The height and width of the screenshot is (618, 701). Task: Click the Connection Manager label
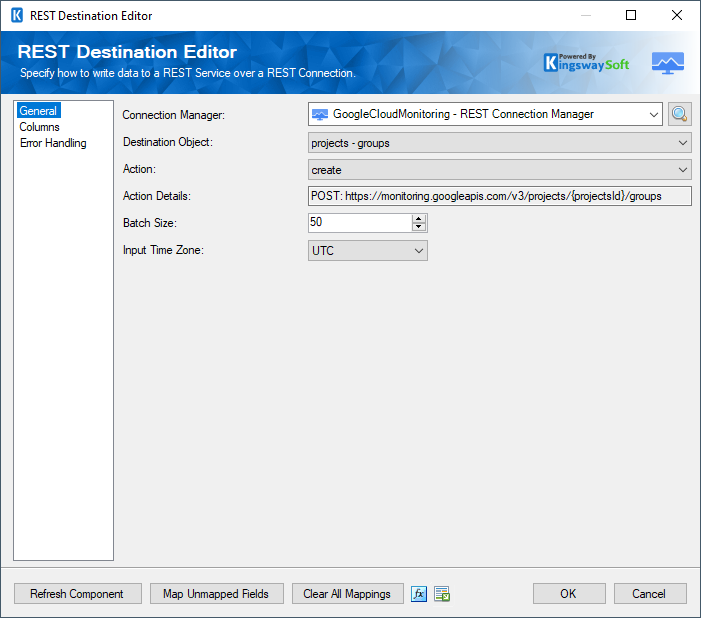click(173, 115)
